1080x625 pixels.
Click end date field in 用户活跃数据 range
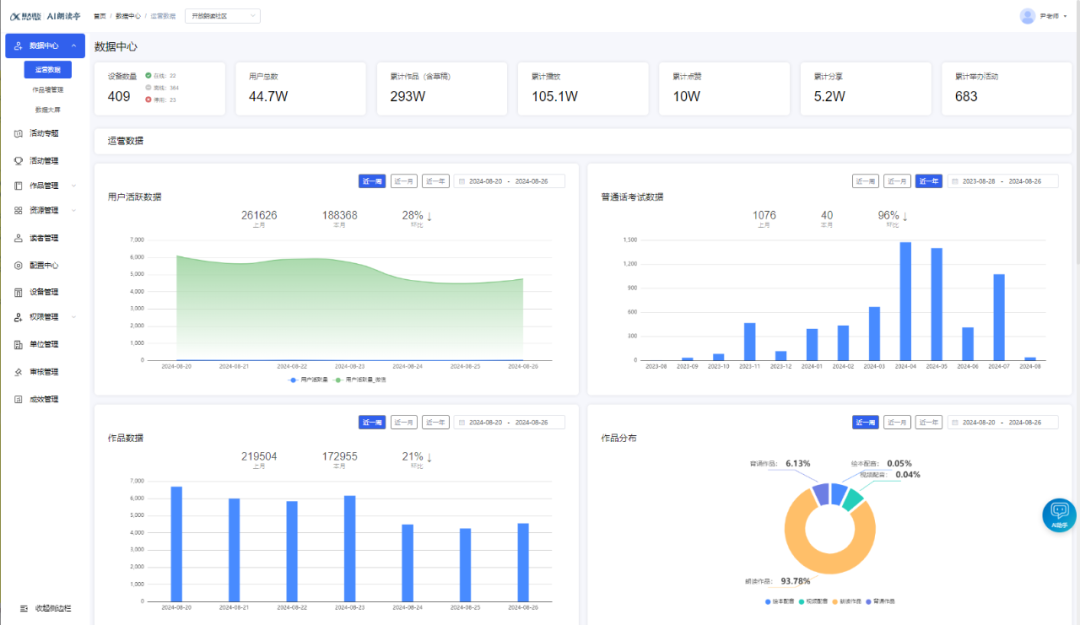pyautogui.click(x=531, y=181)
